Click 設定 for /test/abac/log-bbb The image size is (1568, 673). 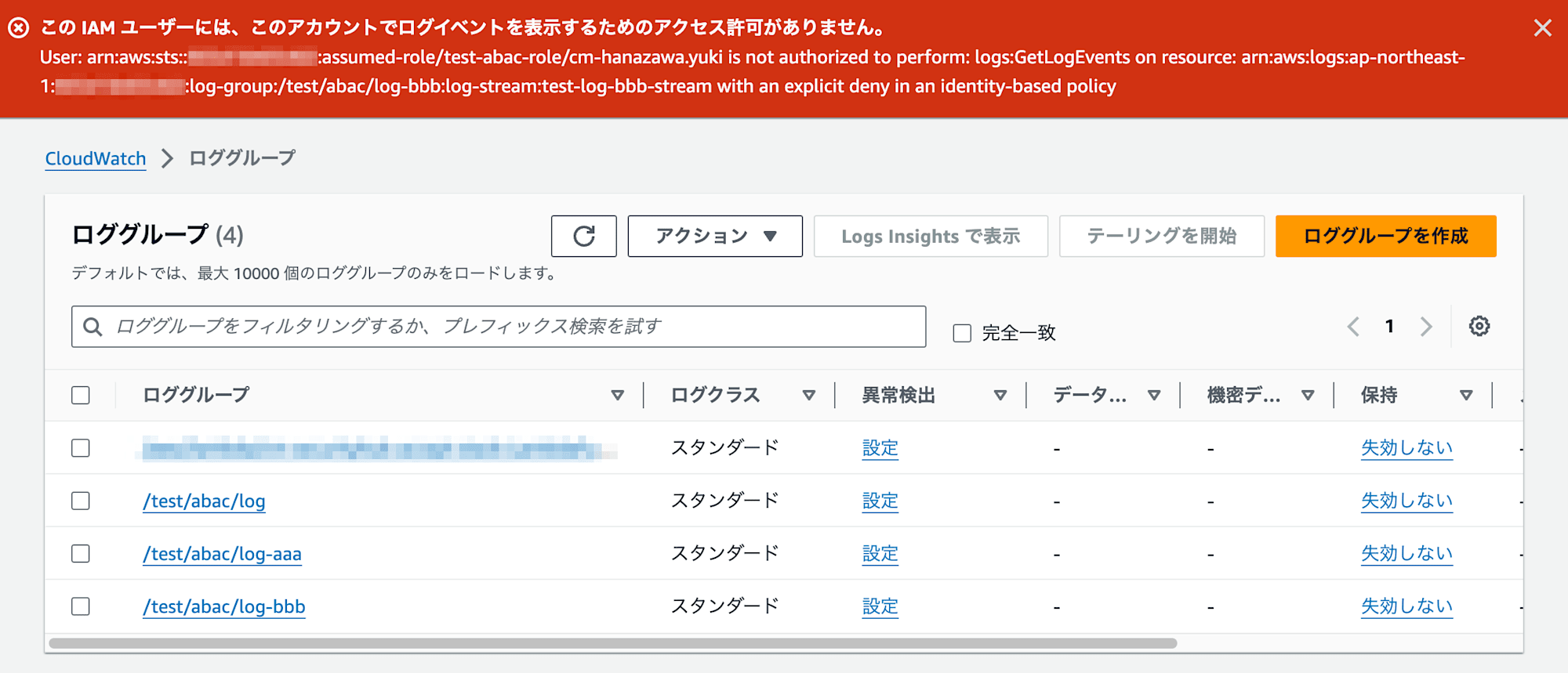point(880,606)
